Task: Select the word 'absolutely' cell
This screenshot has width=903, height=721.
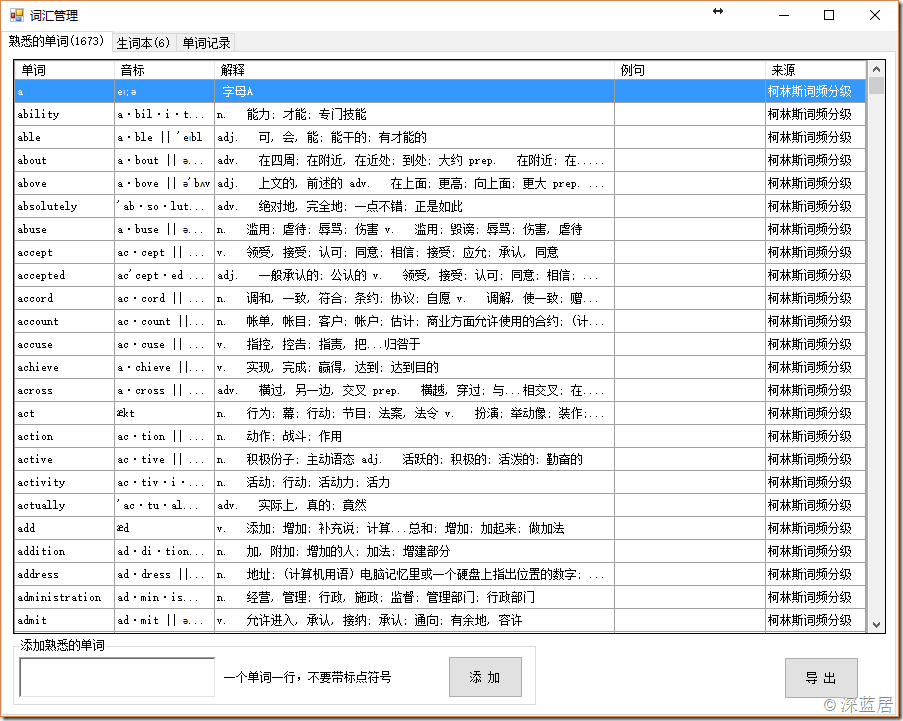Action: [x=64, y=206]
